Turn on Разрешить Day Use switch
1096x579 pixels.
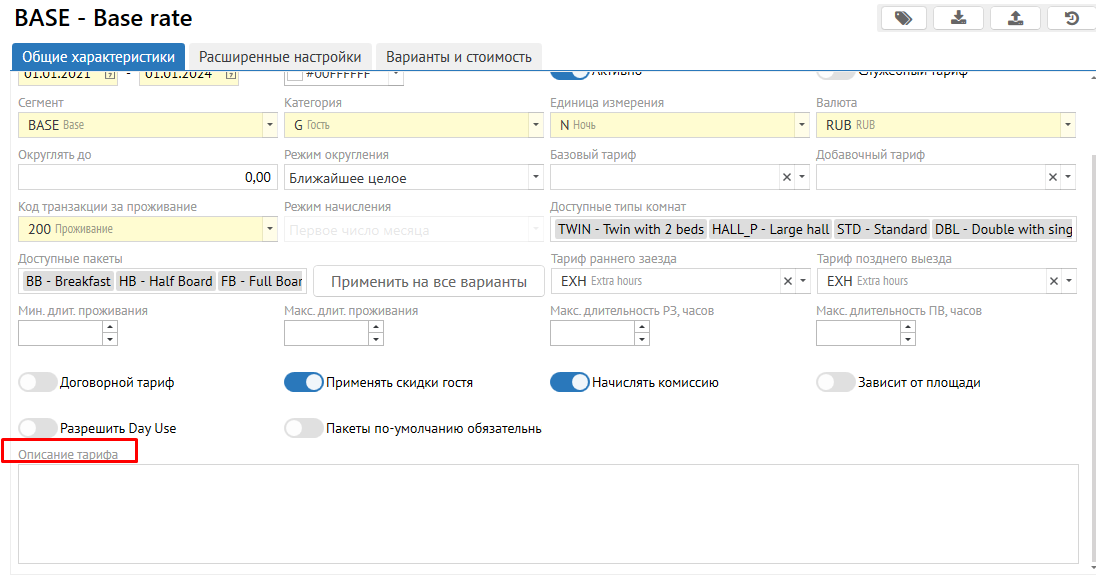(x=38, y=428)
